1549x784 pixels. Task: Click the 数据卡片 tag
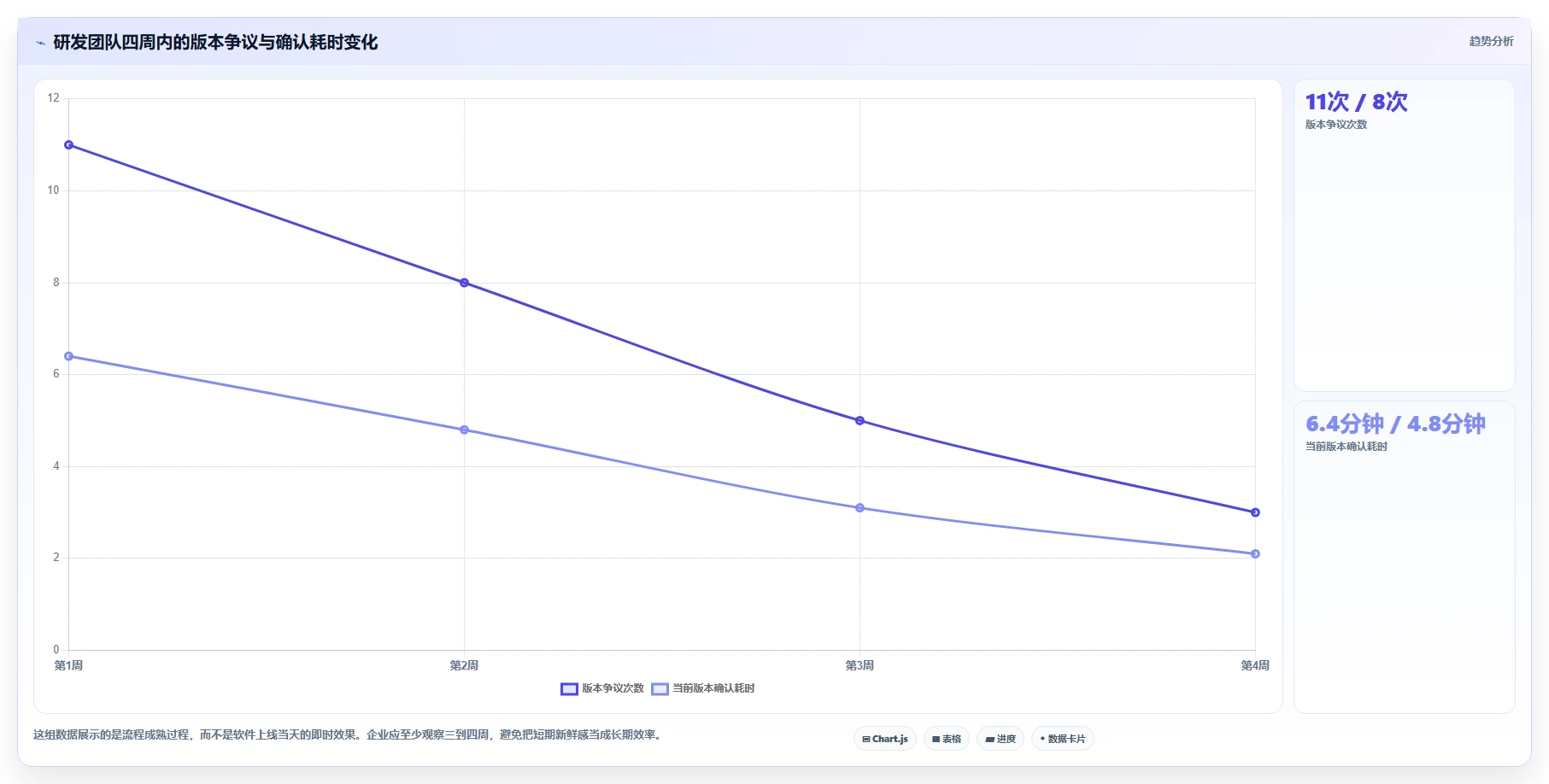point(1063,739)
